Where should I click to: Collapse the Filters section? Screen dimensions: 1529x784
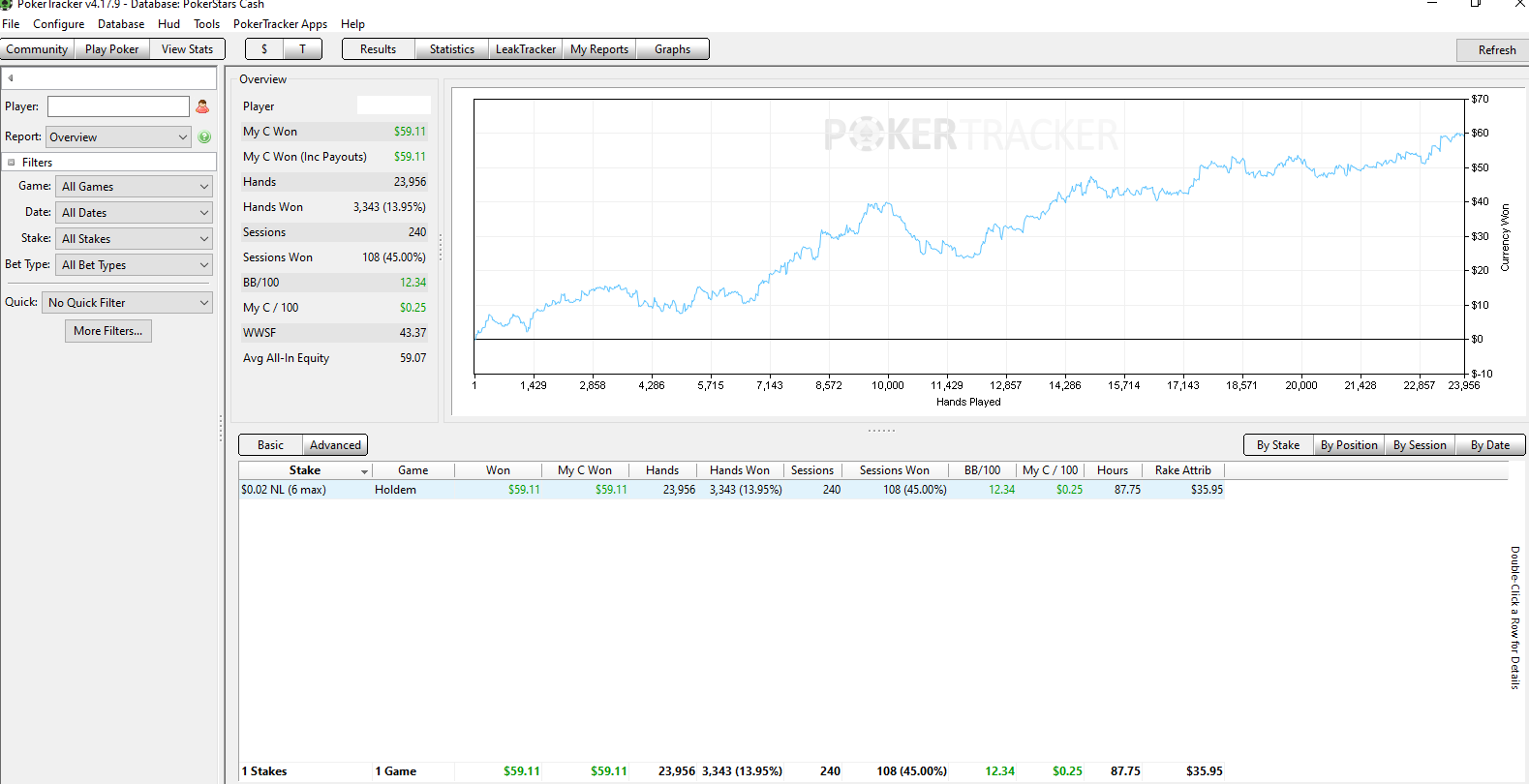coord(12,163)
